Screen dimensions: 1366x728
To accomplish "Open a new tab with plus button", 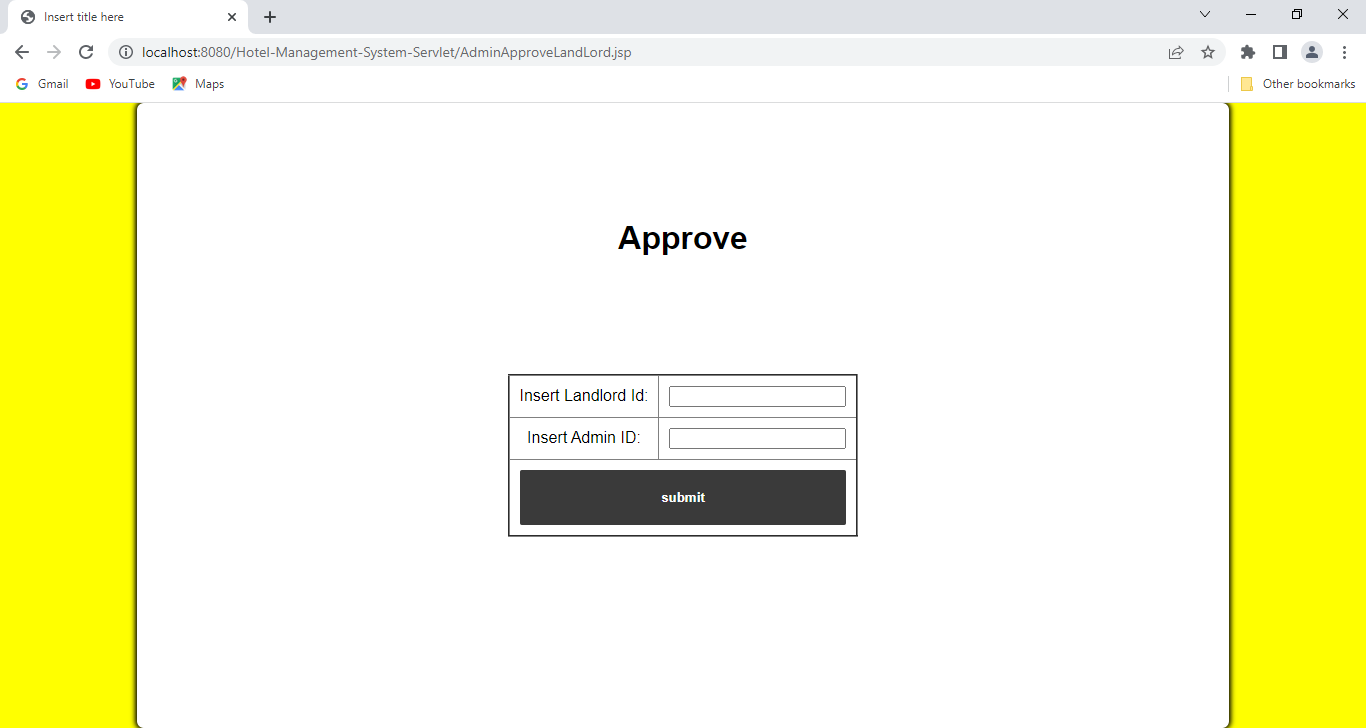I will tap(270, 17).
